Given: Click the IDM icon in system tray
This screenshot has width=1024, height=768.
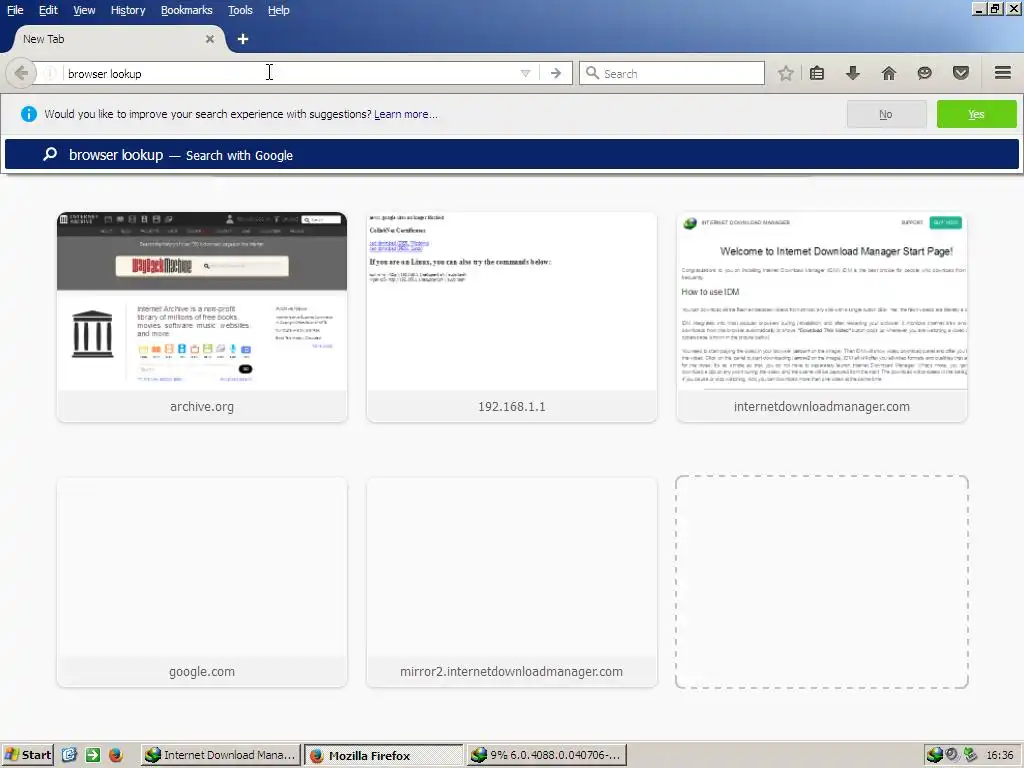Looking at the screenshot, I should coord(935,755).
